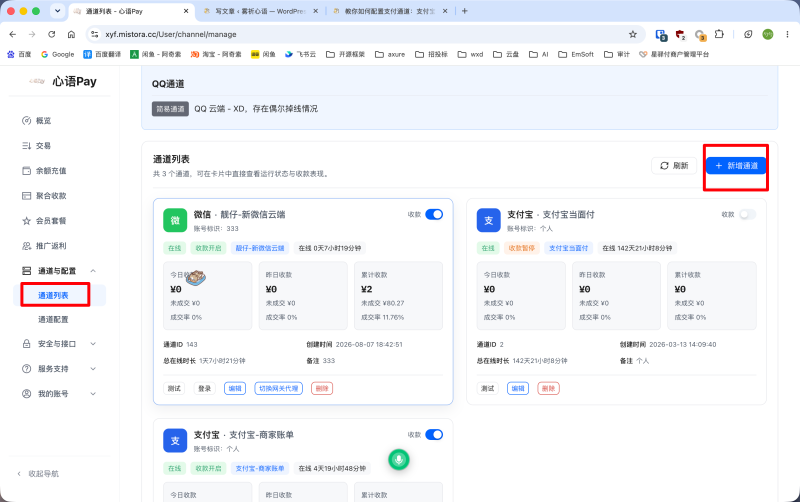The height and width of the screenshot is (502, 800).
Task: Open the 推广返利 sidebar item
Action: click(x=44, y=245)
